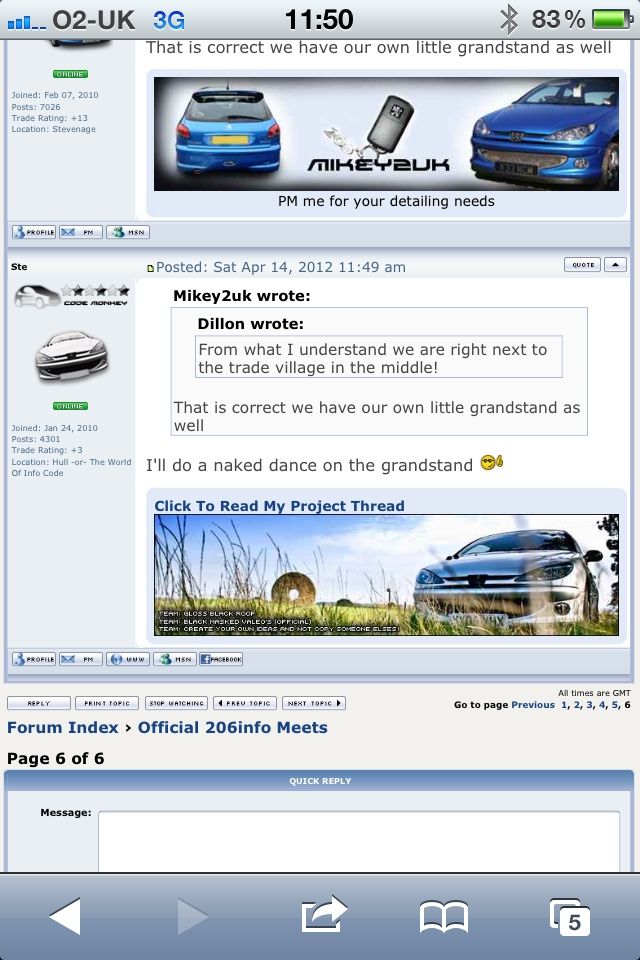The height and width of the screenshot is (960, 640).
Task: Send Ste a PM
Action: tap(81, 659)
